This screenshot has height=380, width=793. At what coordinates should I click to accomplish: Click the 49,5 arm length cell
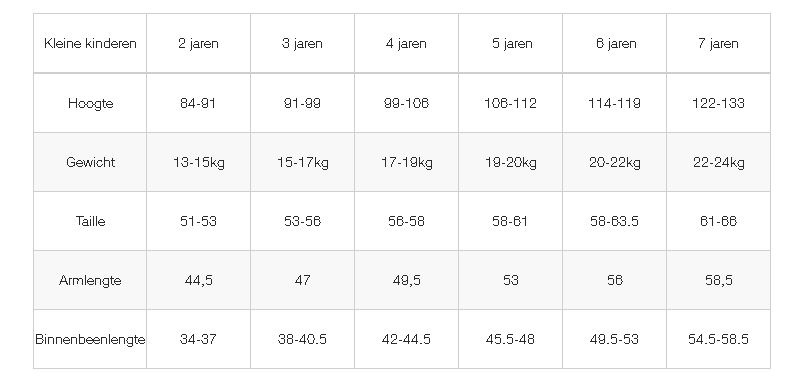pyautogui.click(x=406, y=280)
